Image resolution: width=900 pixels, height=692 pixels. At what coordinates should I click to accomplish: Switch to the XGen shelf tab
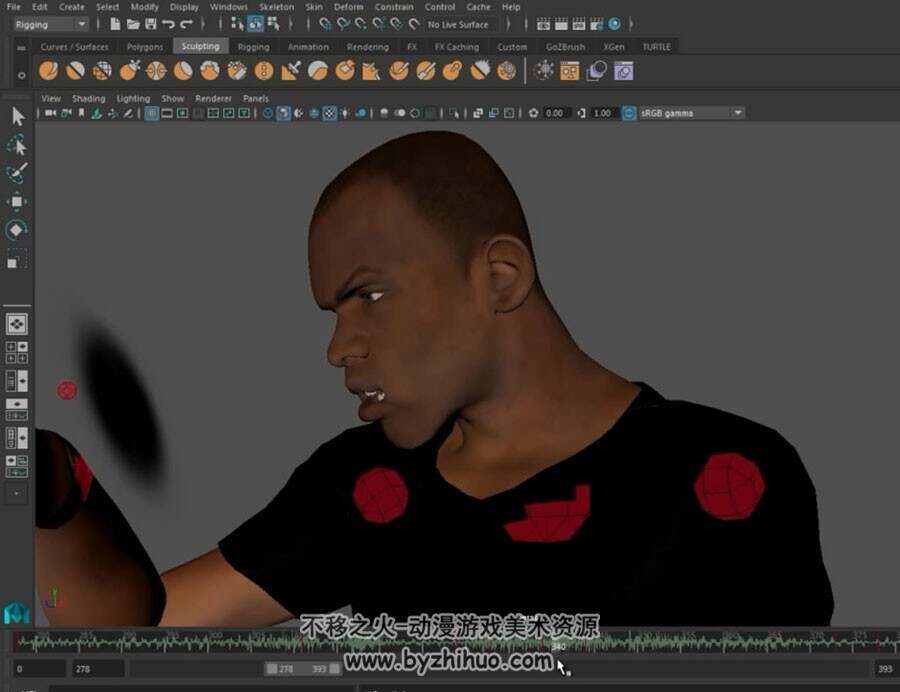pyautogui.click(x=614, y=47)
